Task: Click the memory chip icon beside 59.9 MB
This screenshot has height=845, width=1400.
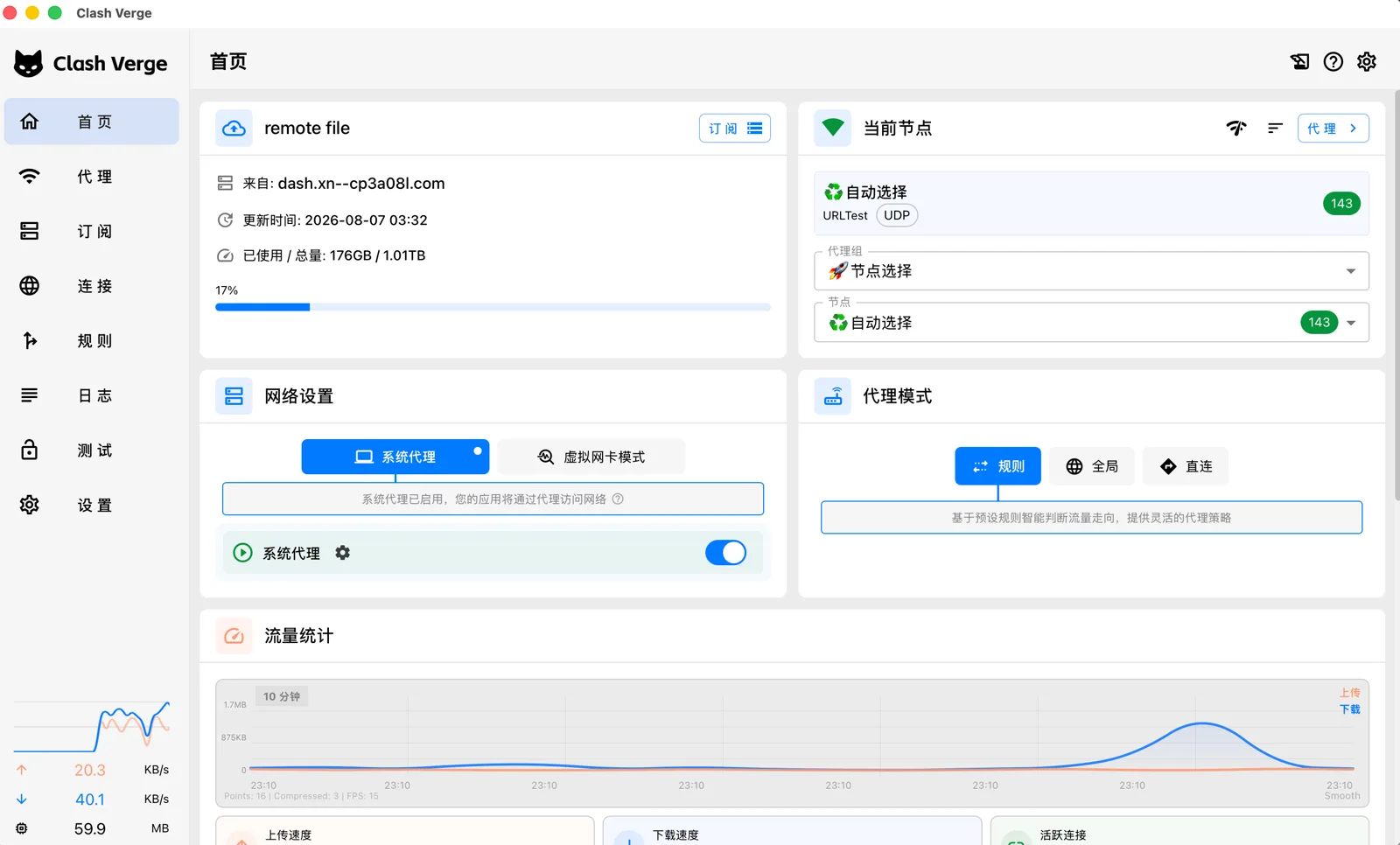Action: [22, 828]
